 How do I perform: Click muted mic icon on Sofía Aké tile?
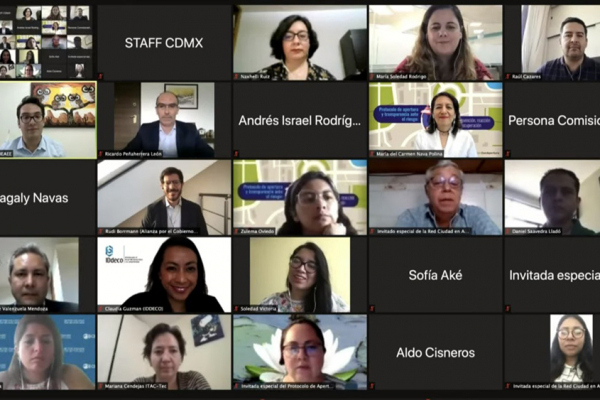[x=372, y=309]
